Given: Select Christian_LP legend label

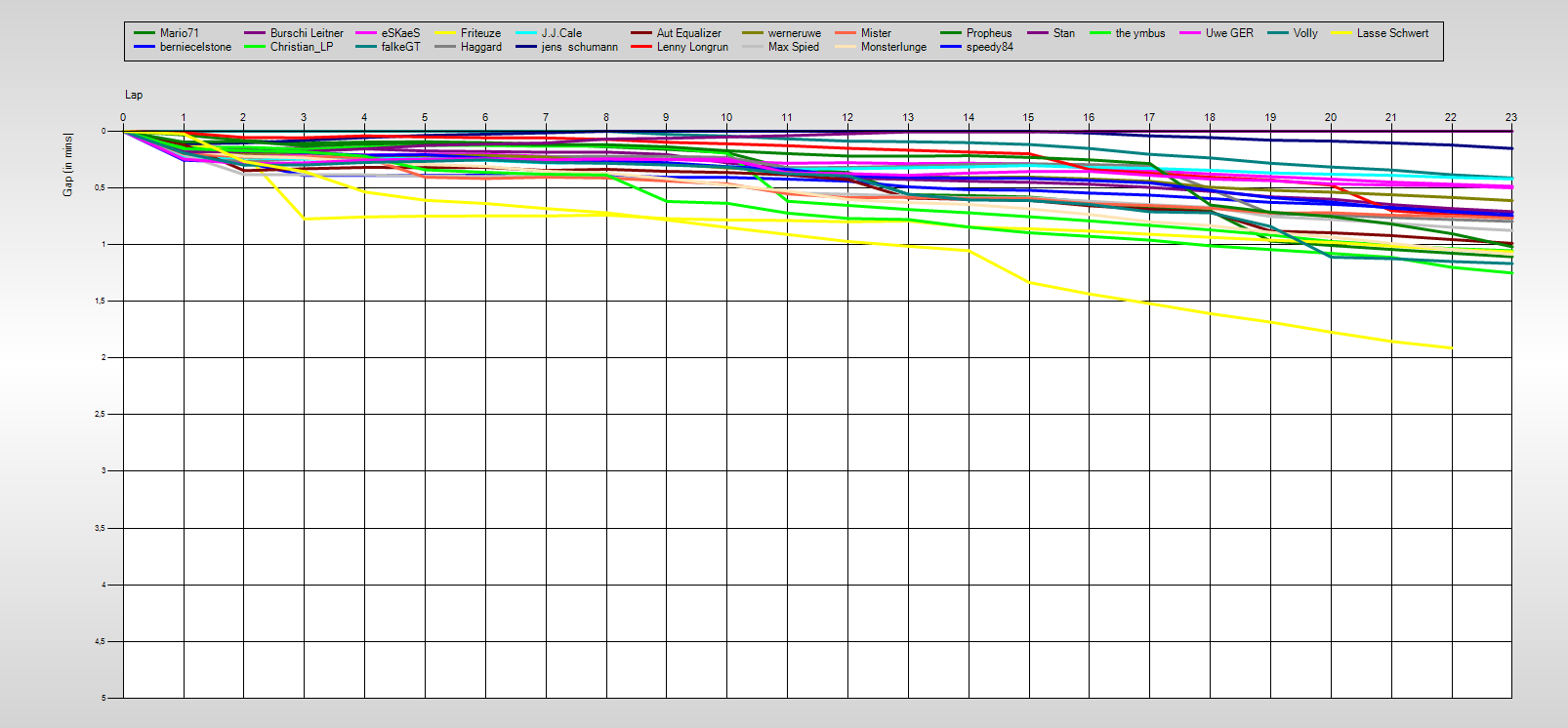Looking at the screenshot, I should tap(302, 47).
